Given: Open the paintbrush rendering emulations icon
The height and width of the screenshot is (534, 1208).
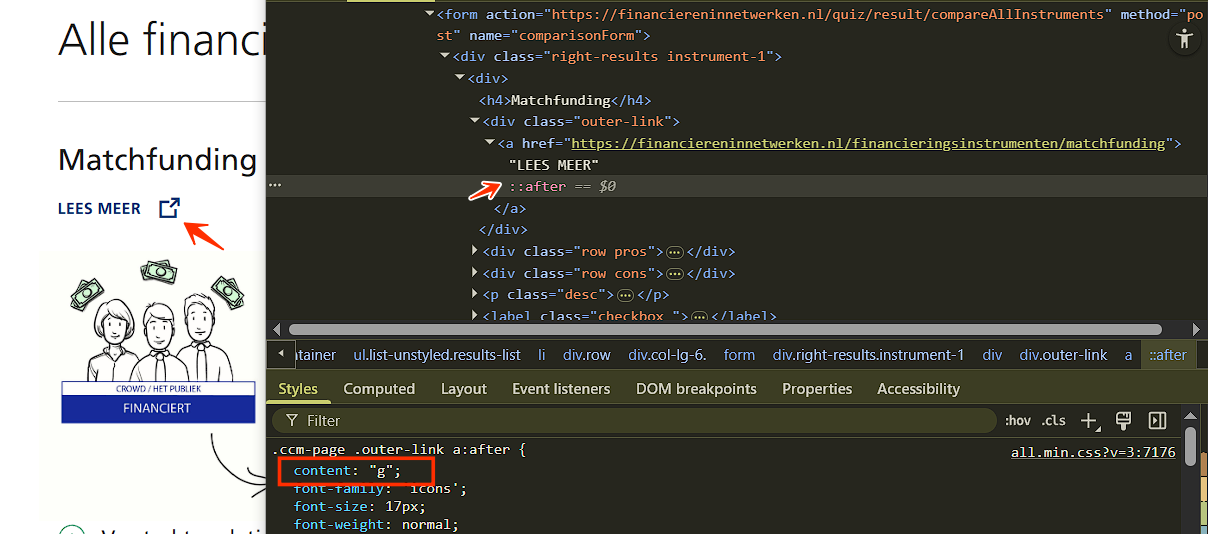Looking at the screenshot, I should pos(1123,421).
